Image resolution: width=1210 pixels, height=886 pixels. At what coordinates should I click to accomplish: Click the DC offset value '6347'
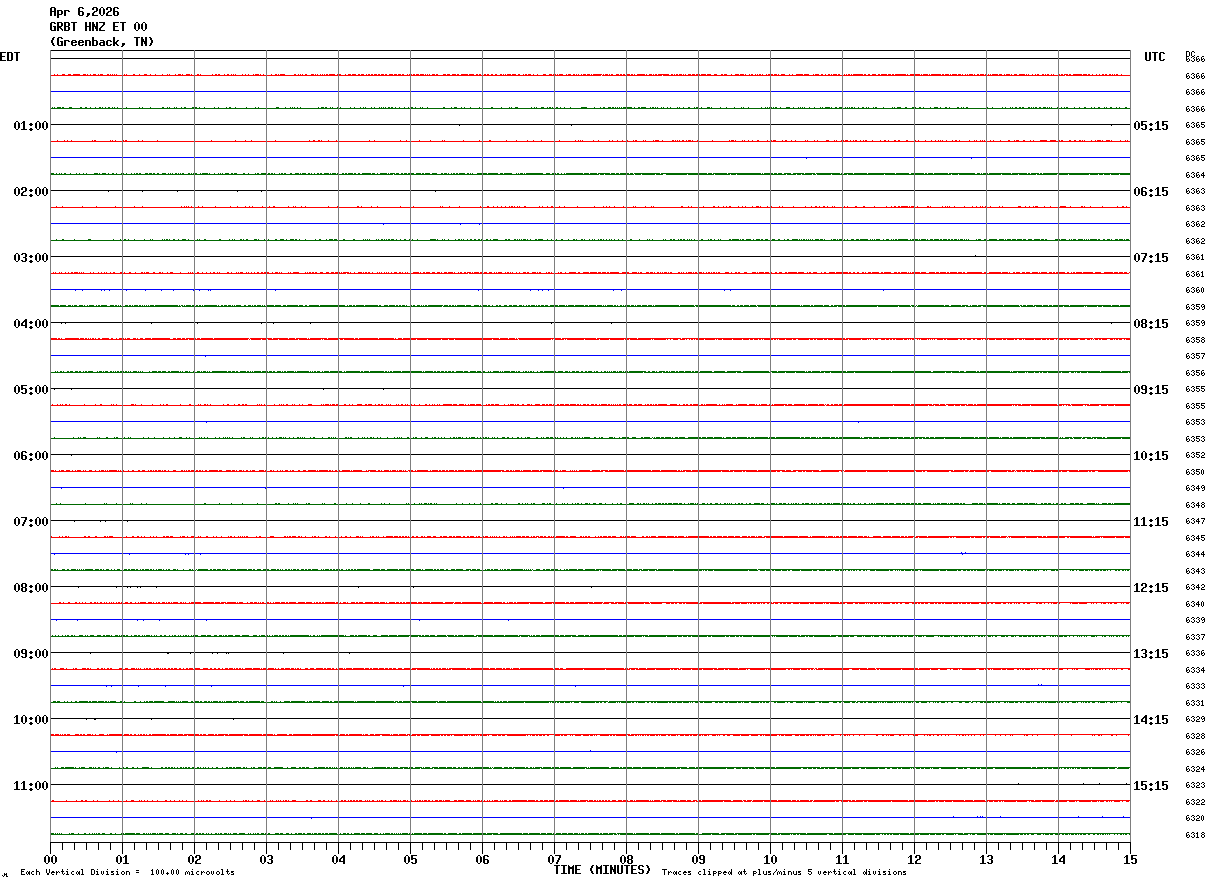pyautogui.click(x=1195, y=521)
